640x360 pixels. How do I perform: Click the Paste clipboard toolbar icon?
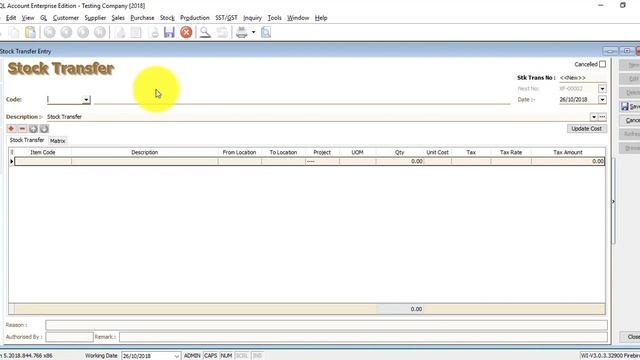pyautogui.click(x=30, y=32)
